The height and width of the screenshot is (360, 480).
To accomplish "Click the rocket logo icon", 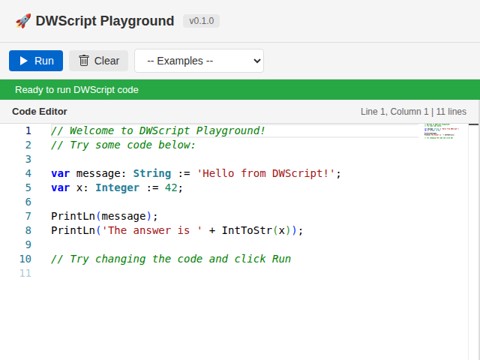I will (23, 21).
